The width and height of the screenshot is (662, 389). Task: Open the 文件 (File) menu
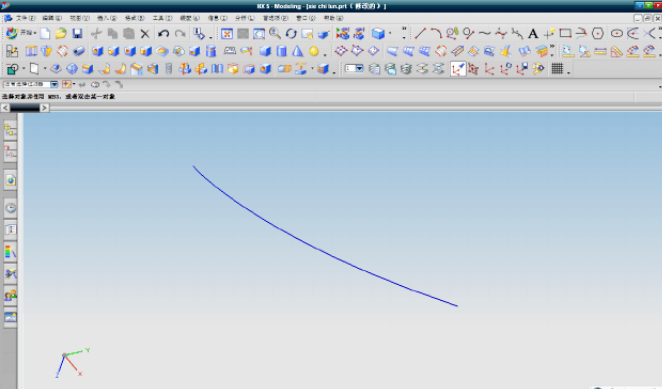[x=25, y=18]
